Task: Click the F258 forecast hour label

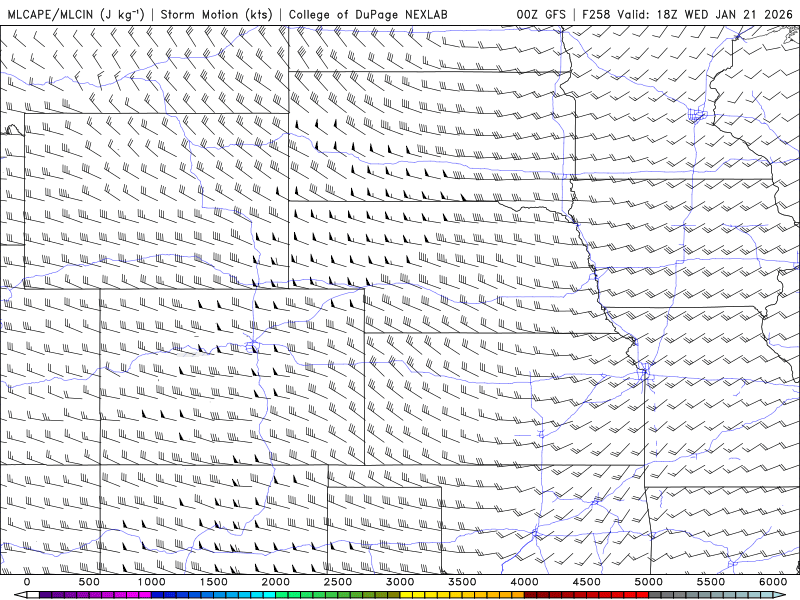Action: (596, 14)
